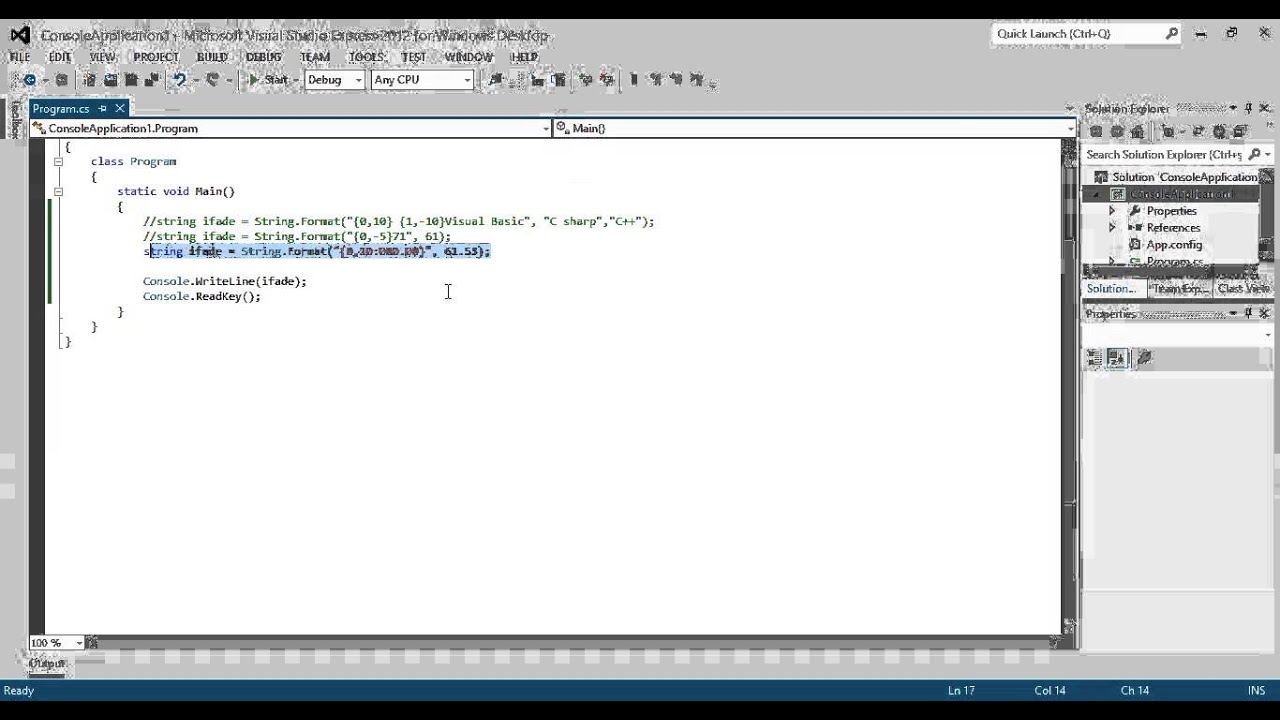Viewport: 1280px width, 720px height.
Task: Open the DEBUG menu
Action: 264,57
